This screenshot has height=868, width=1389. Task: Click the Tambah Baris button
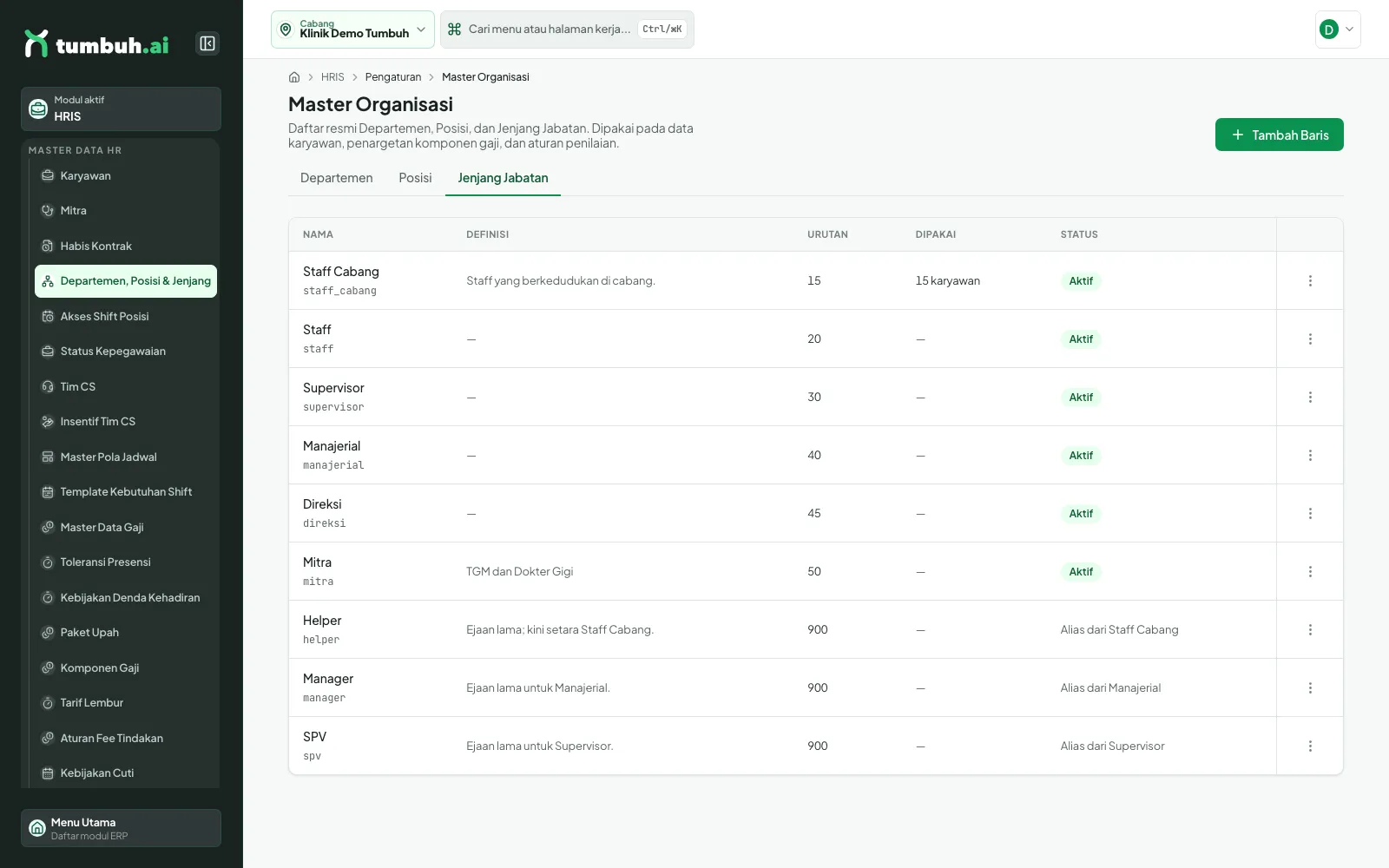[1279, 135]
